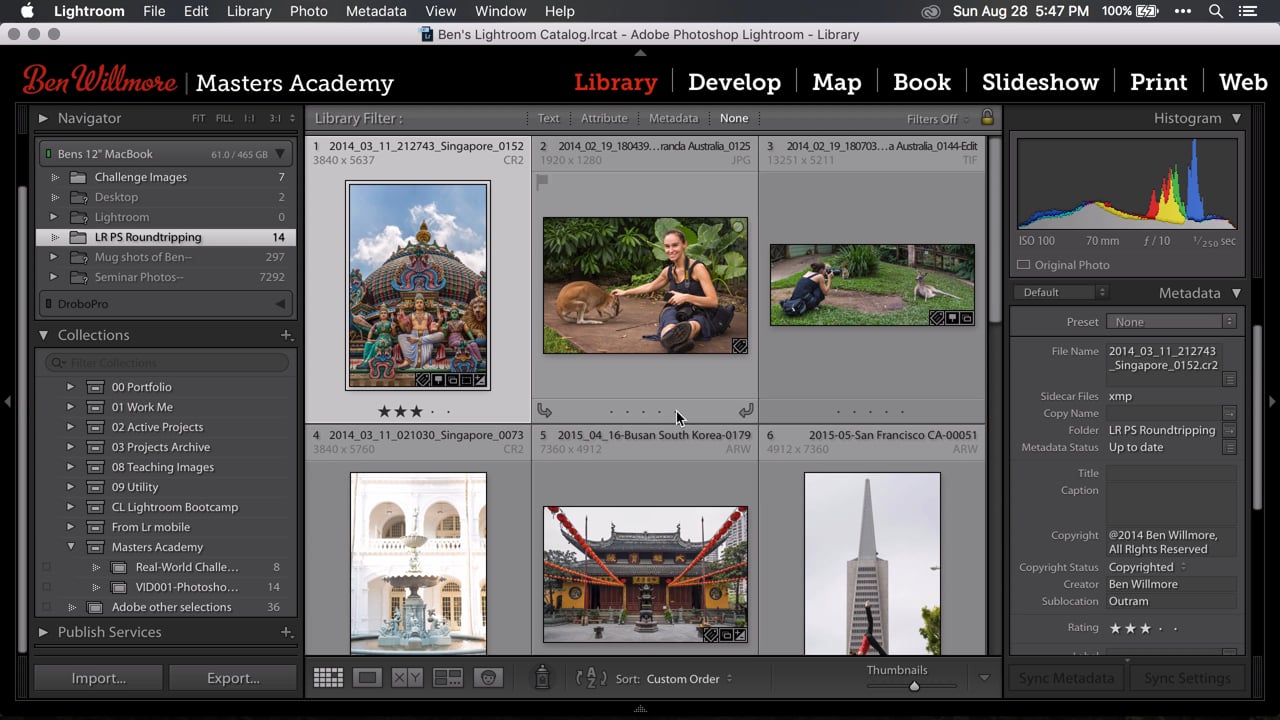Expand the Publish Services panel
This screenshot has height=720, width=1280.
coord(43,632)
